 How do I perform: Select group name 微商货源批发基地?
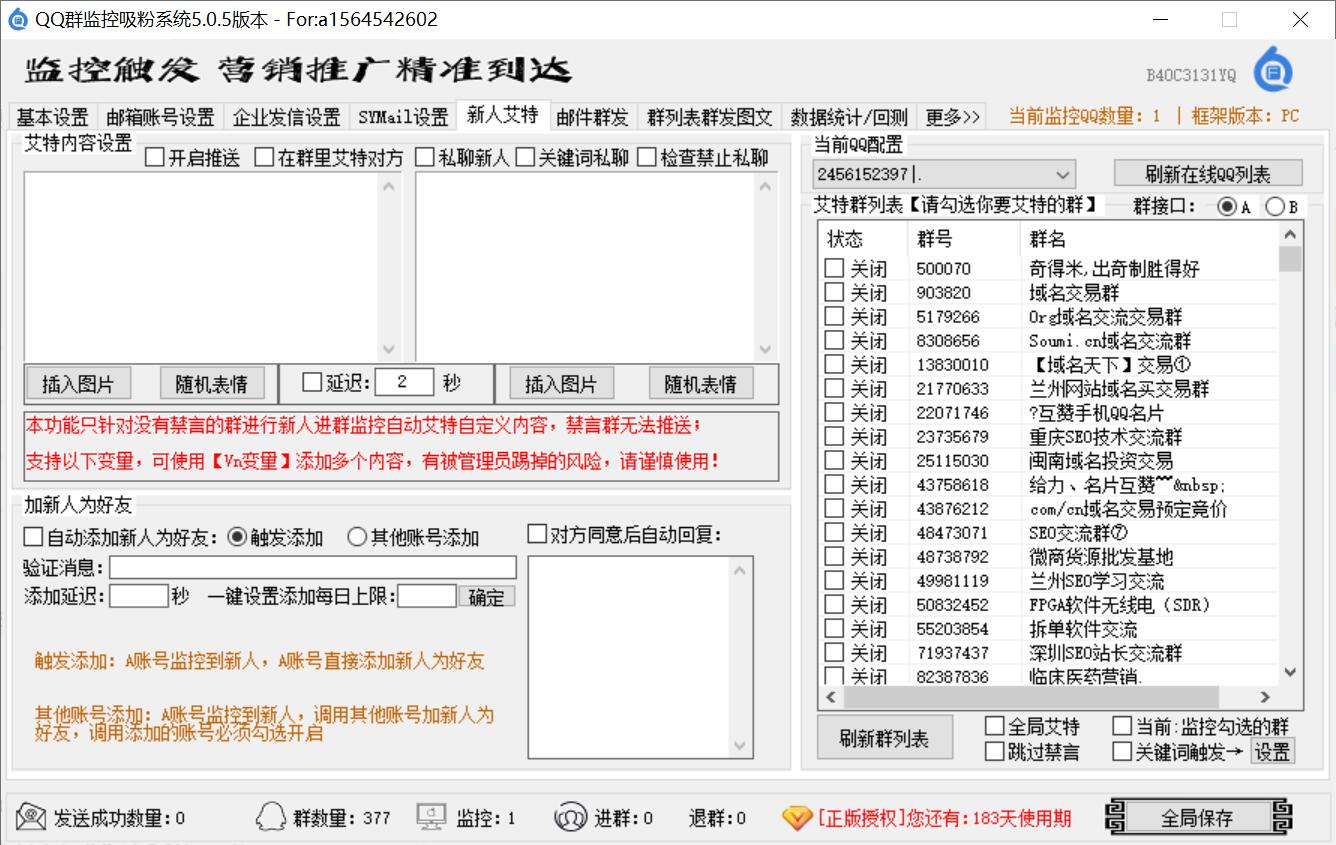(x=1101, y=557)
